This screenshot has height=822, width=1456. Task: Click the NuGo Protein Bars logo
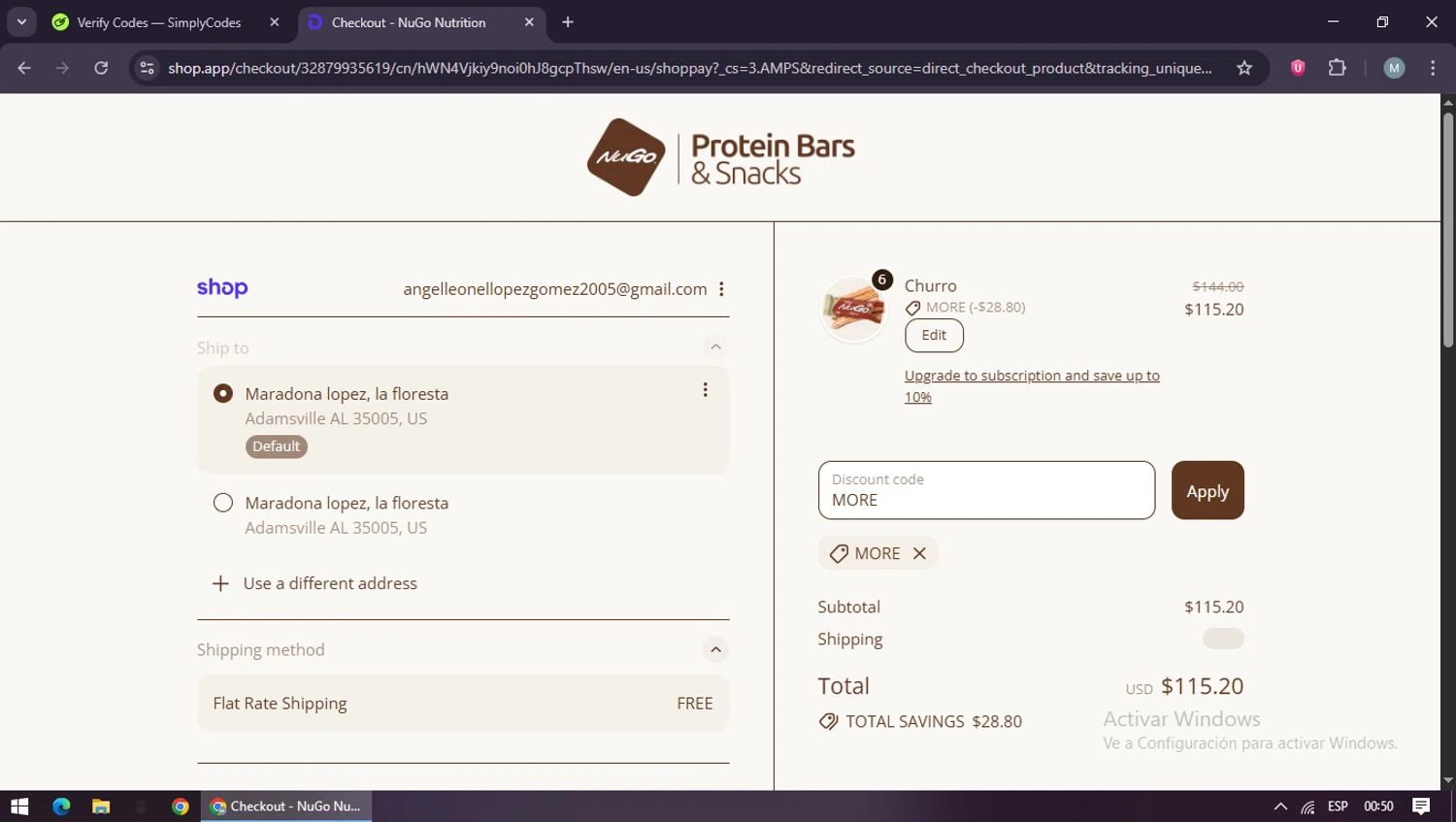click(x=720, y=157)
